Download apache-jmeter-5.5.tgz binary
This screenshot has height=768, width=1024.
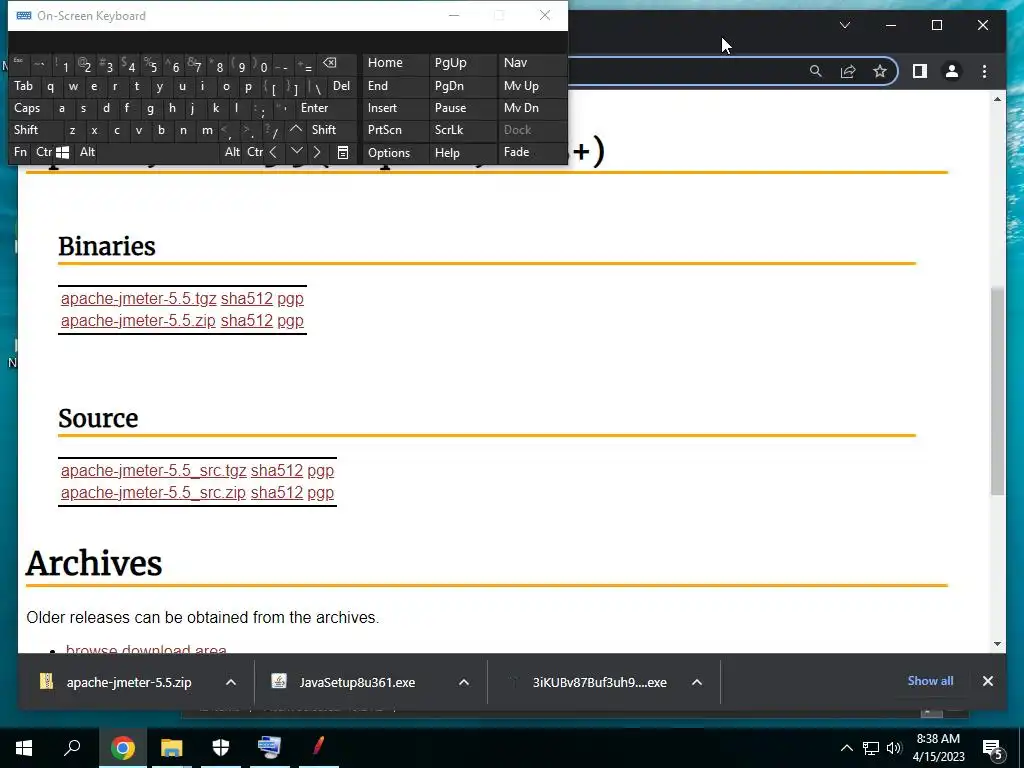[x=138, y=298]
